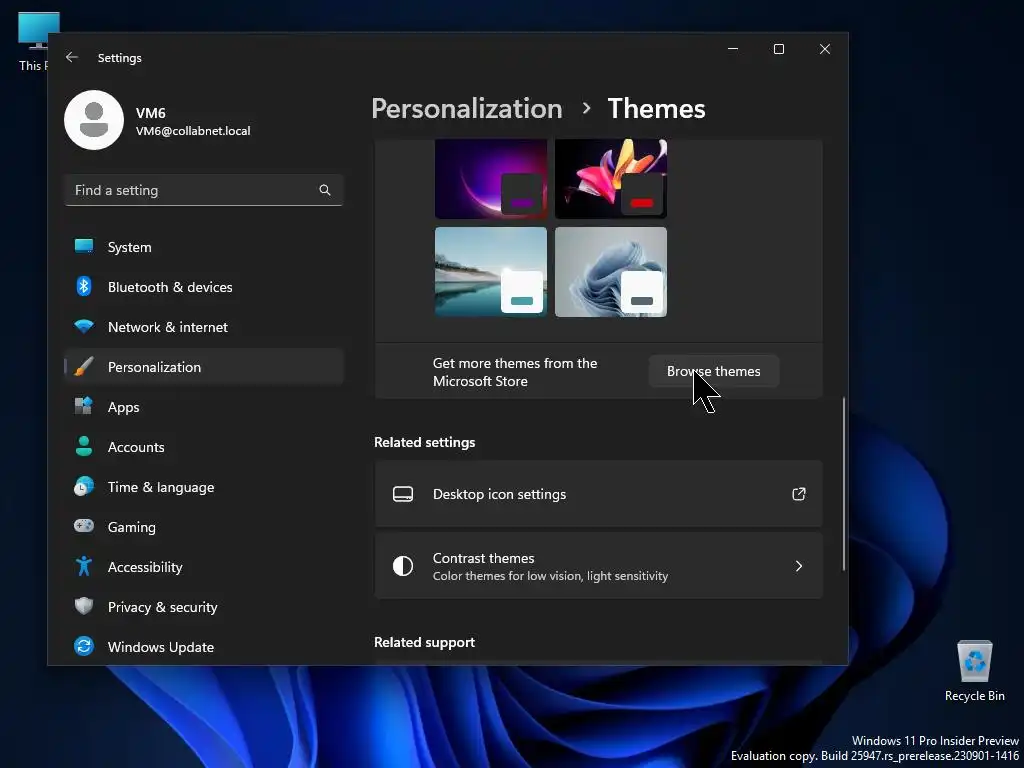1024x768 pixels.
Task: Open System settings
Action: 204,247
